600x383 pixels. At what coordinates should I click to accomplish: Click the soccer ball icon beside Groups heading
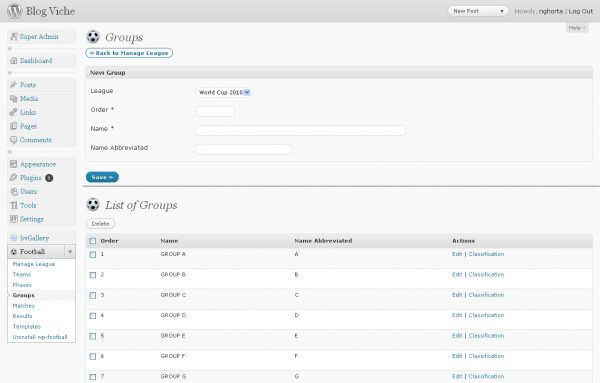click(x=93, y=37)
